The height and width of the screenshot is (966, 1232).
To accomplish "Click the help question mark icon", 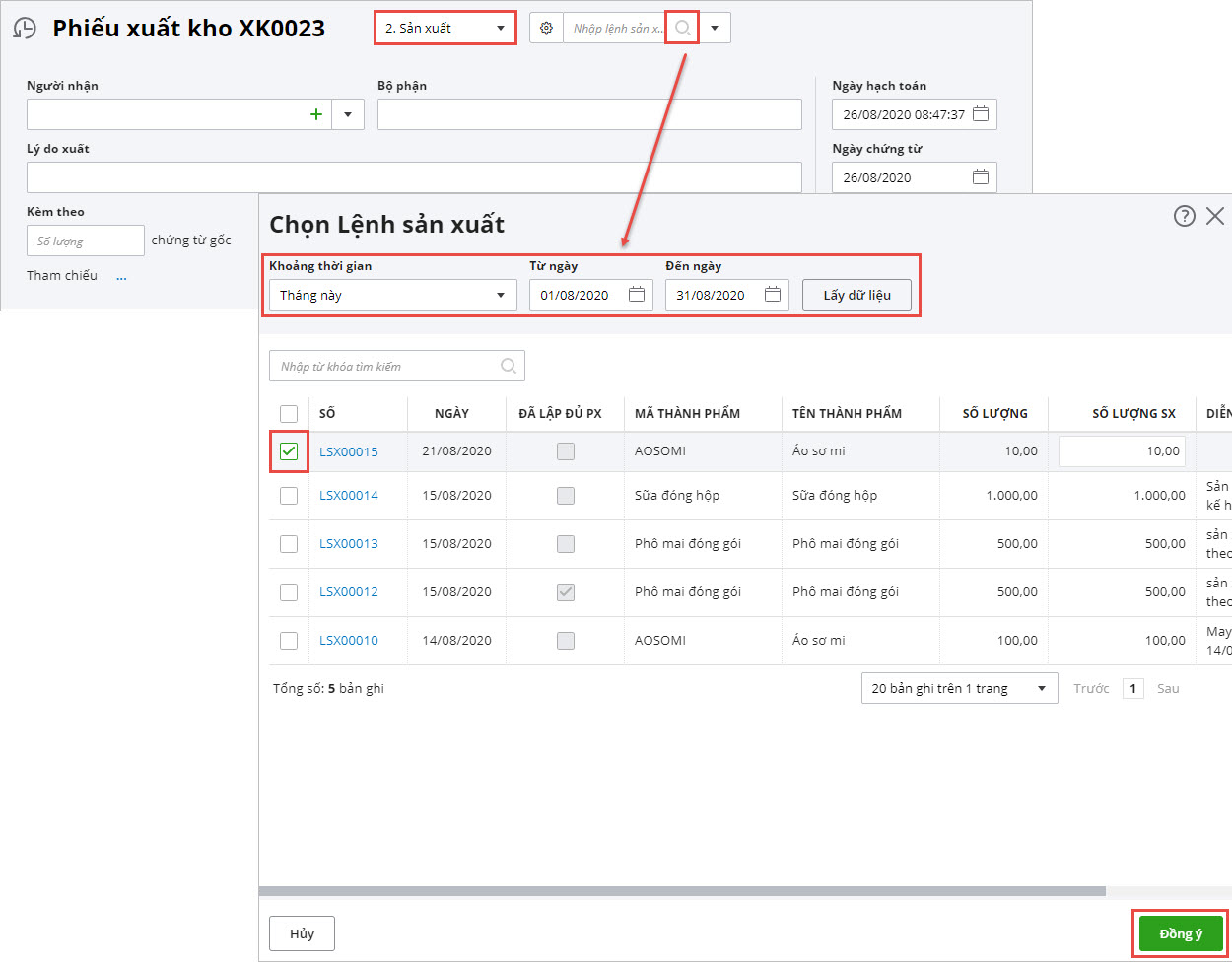I will coord(1184,216).
